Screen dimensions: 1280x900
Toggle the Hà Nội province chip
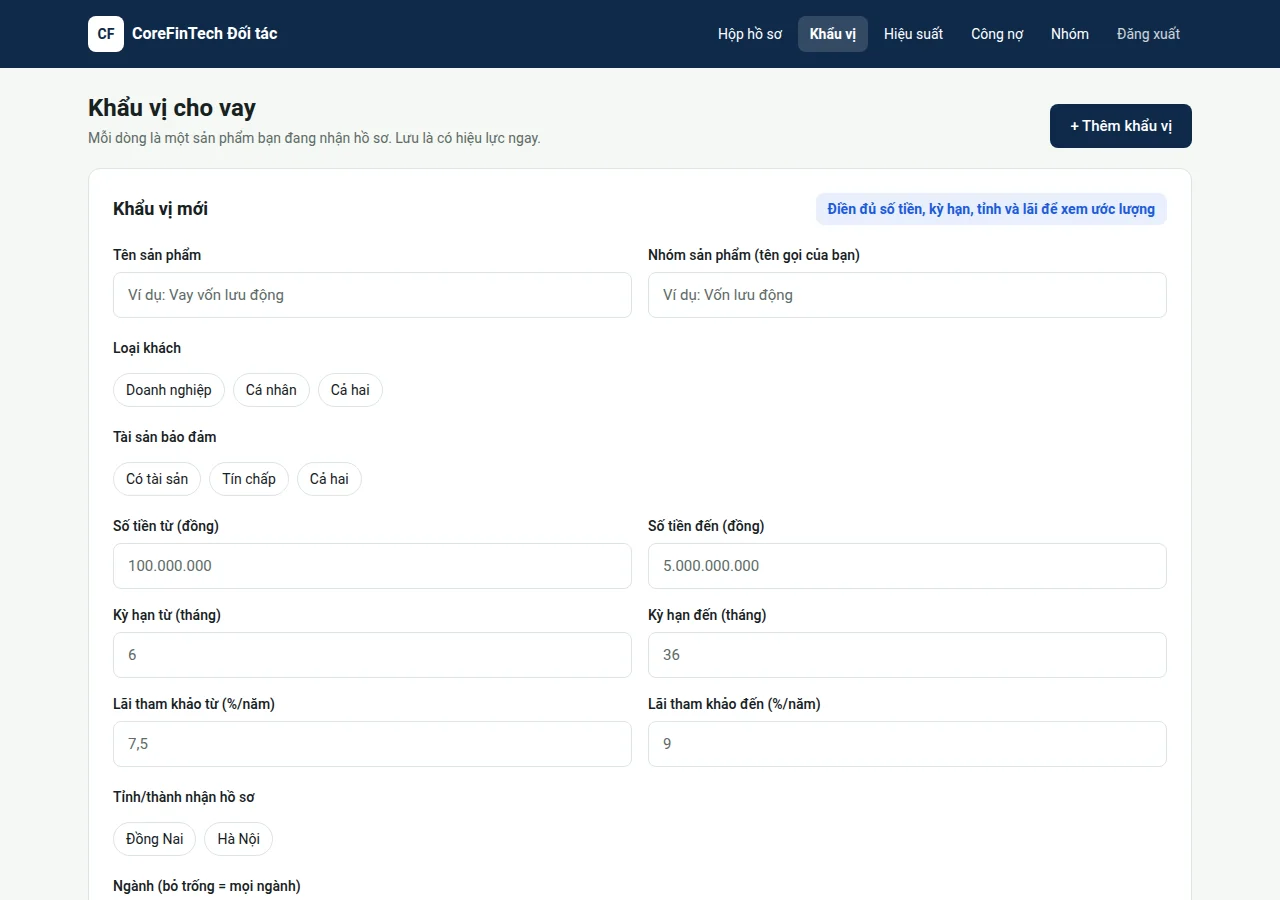(238, 839)
